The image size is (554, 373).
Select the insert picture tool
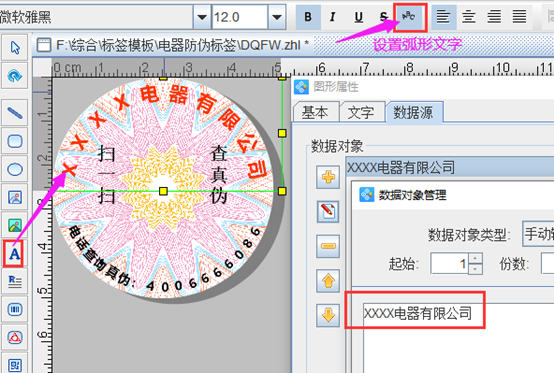click(x=14, y=225)
